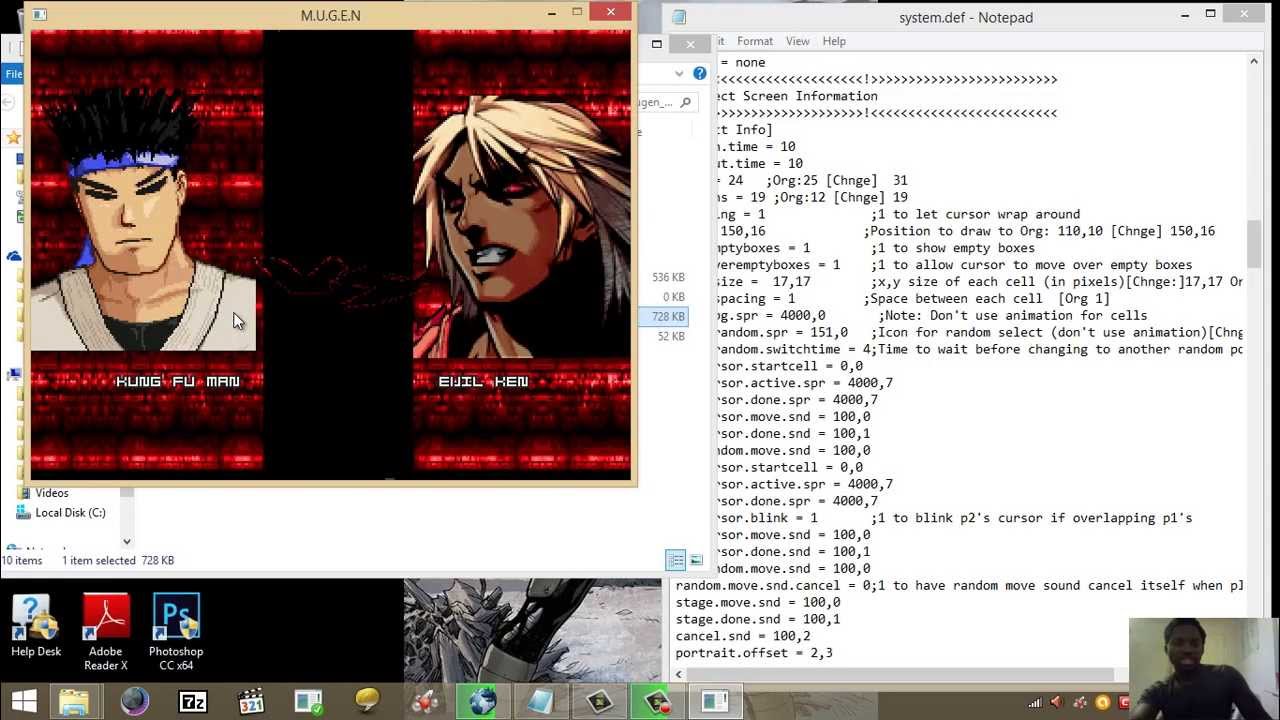Image resolution: width=1280 pixels, height=720 pixels.
Task: Click the 'stage.move.snd = 100,0' line
Action: 758,602
